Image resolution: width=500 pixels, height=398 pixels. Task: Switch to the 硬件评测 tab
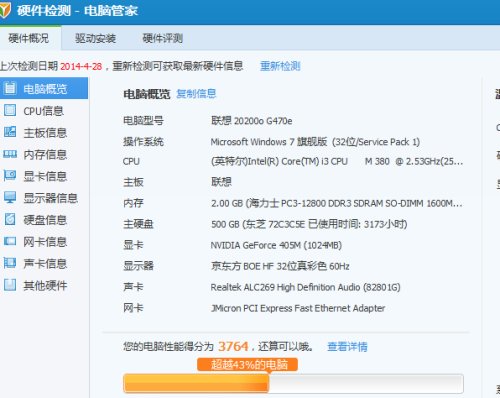pos(163,38)
